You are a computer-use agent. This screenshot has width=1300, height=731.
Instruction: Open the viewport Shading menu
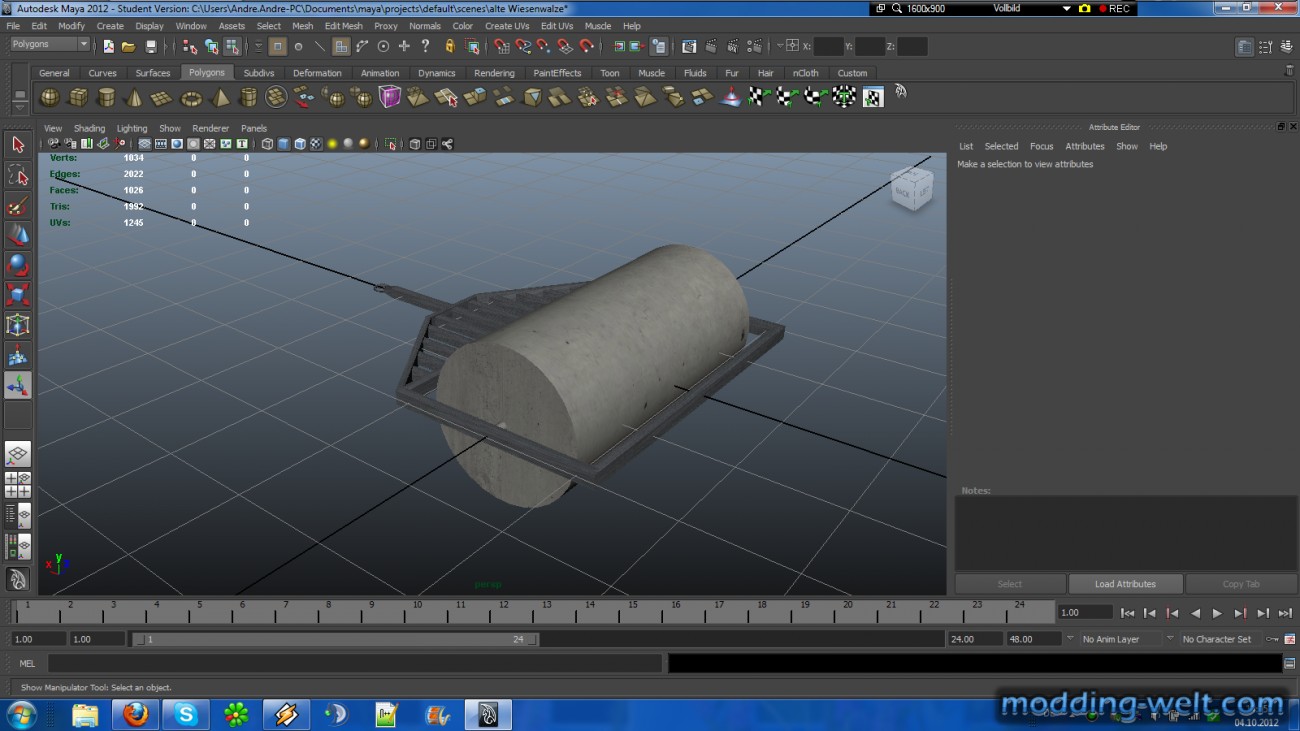point(89,128)
